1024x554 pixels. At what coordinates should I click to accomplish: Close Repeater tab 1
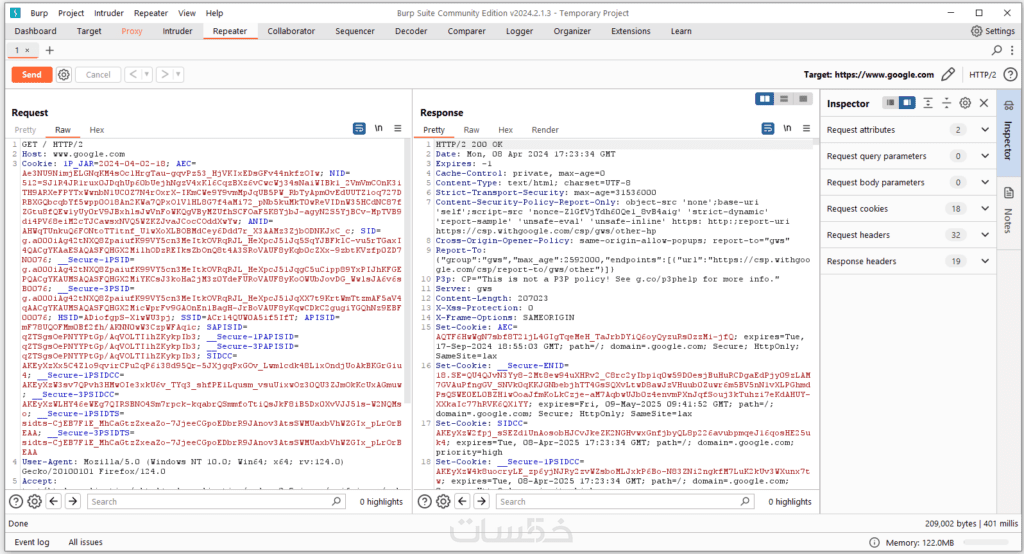[27, 50]
